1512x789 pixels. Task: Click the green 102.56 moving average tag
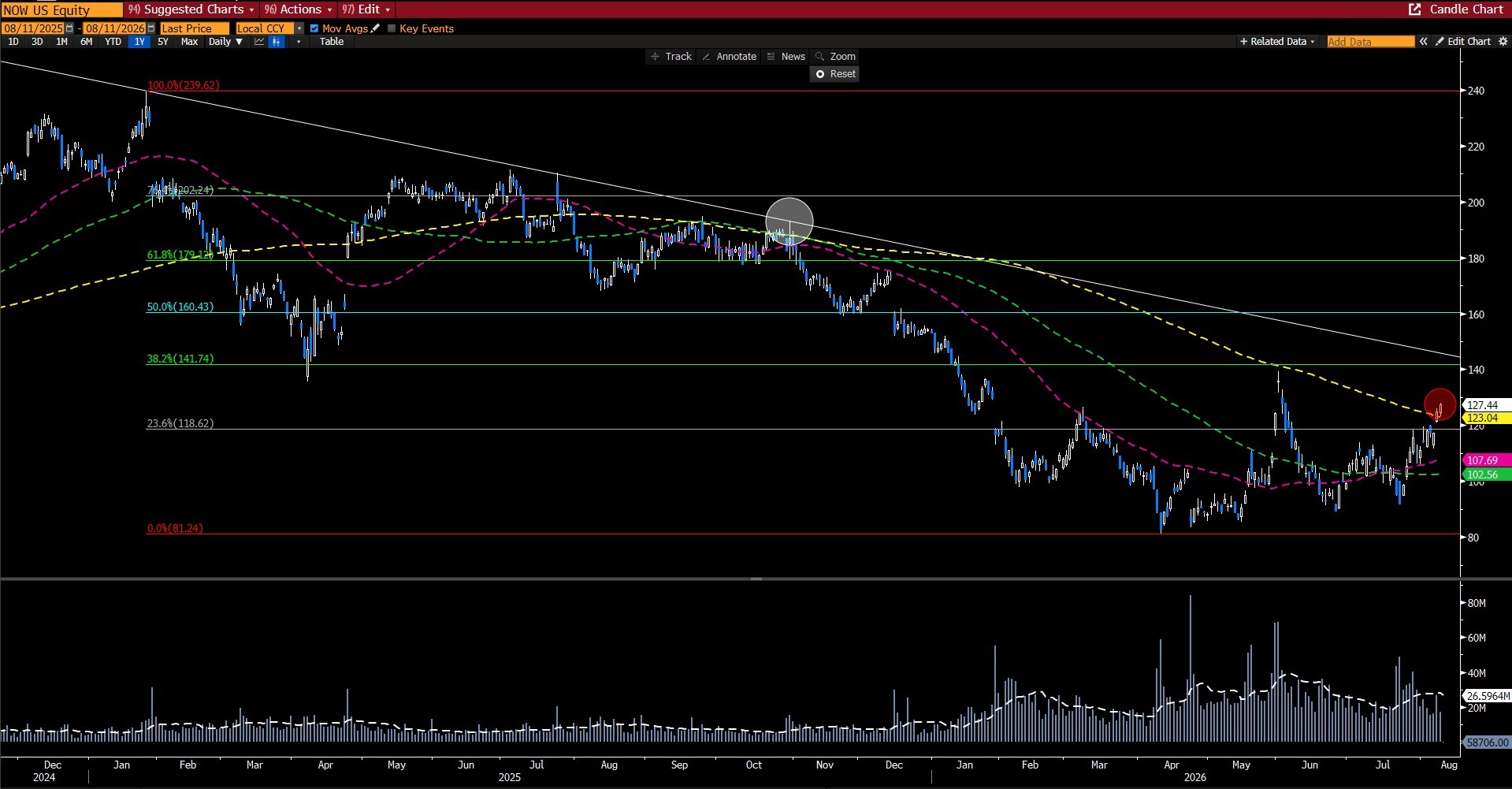click(1486, 475)
